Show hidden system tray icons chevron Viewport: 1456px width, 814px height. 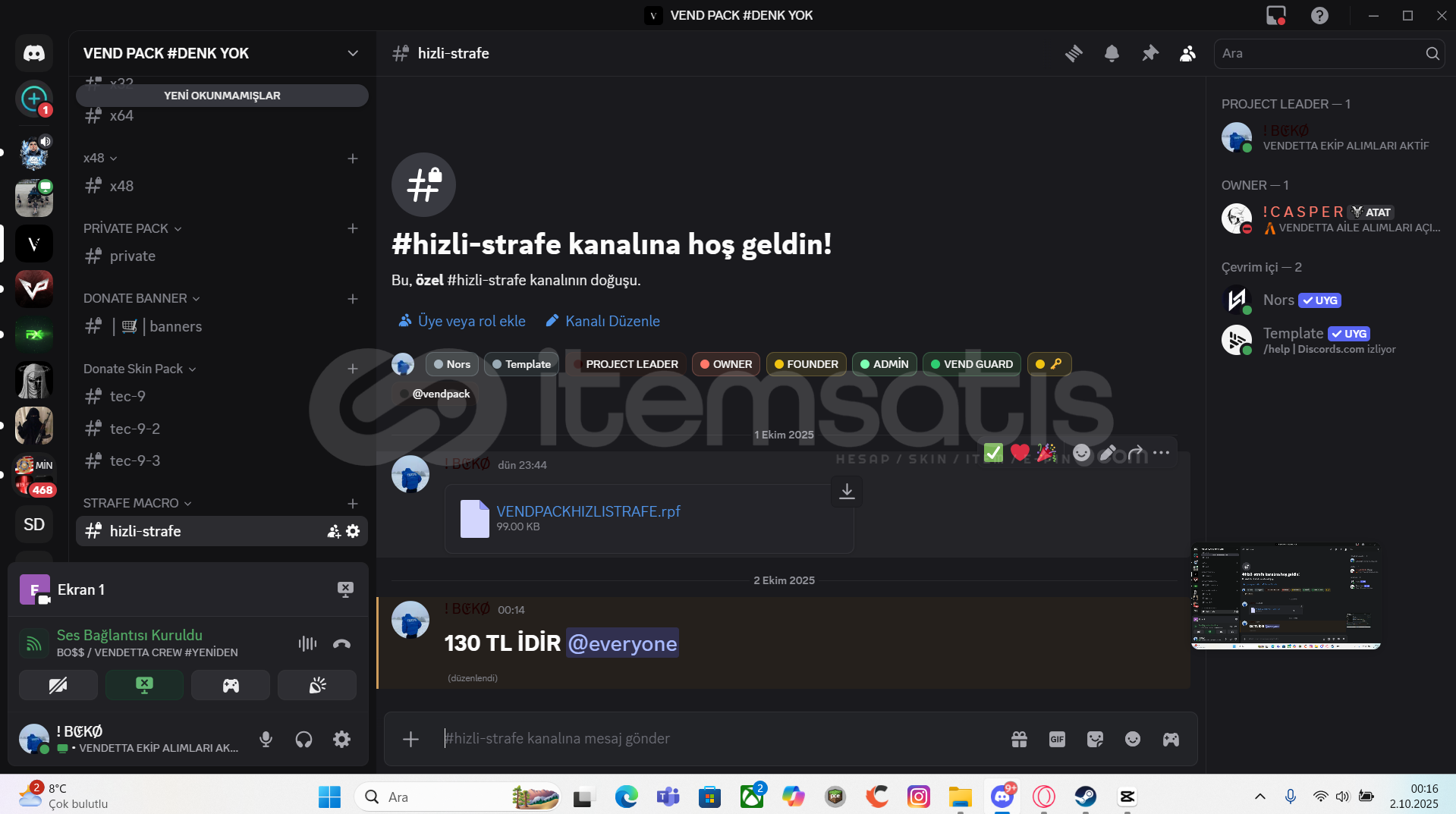click(x=1260, y=797)
